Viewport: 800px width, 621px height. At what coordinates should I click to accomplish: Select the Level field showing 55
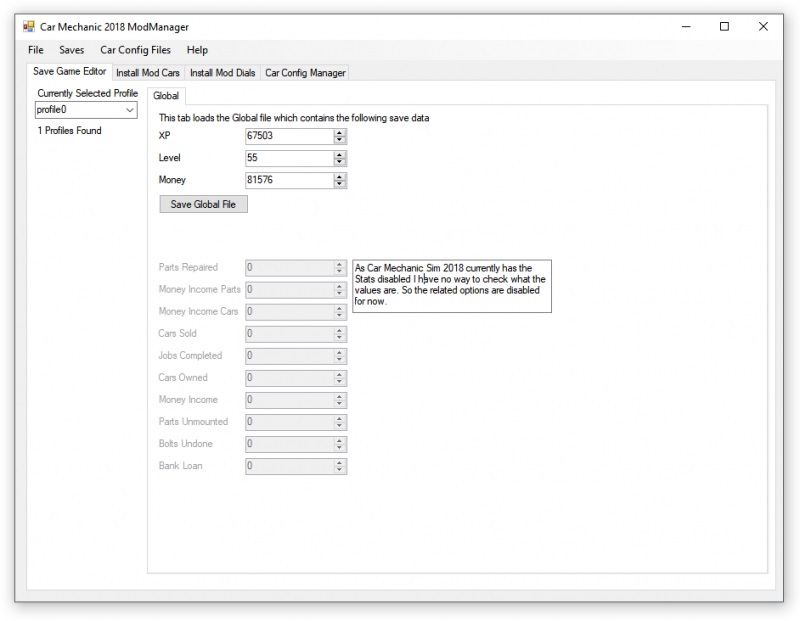click(290, 158)
